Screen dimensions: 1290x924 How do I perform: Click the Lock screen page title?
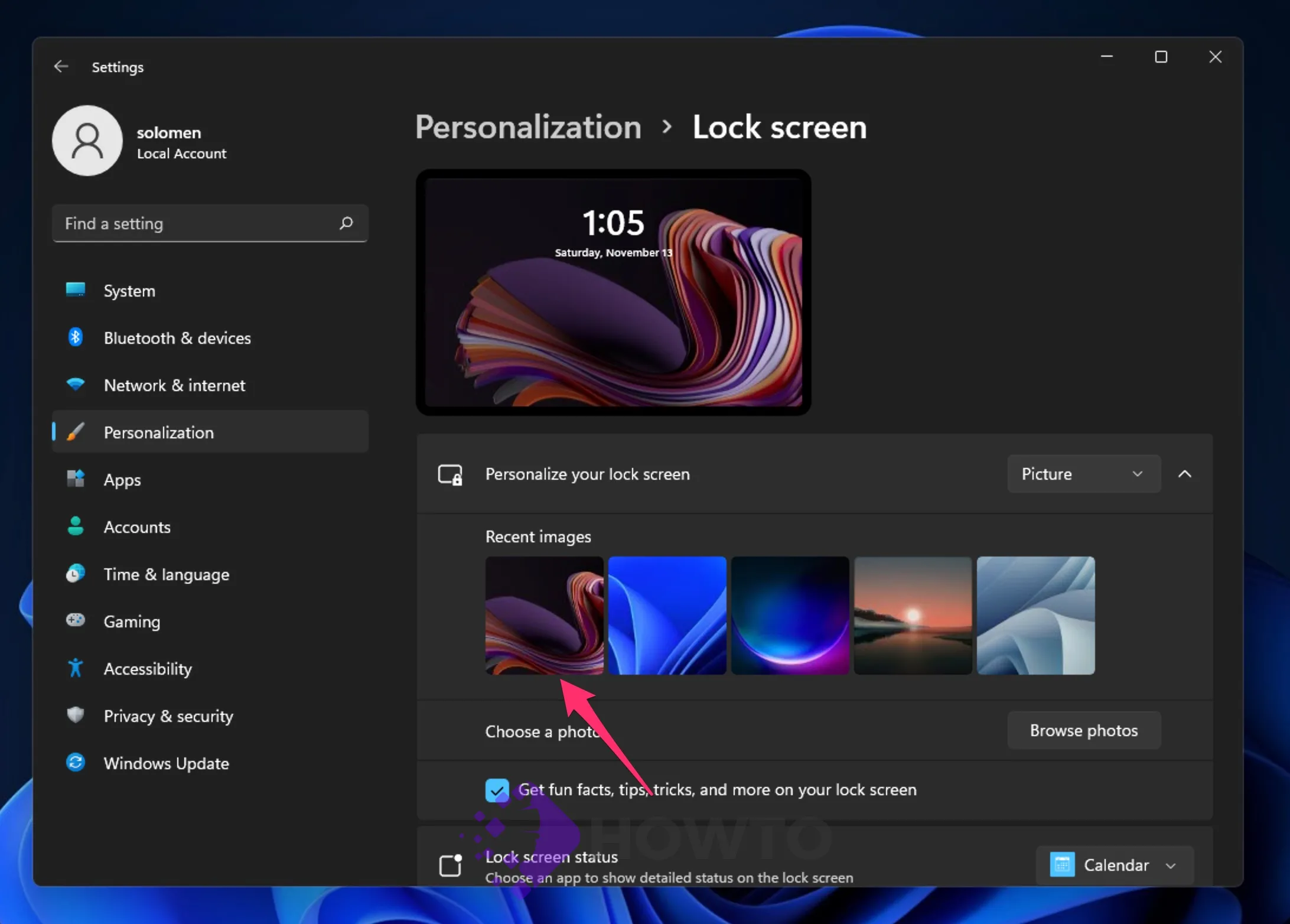pyautogui.click(x=780, y=126)
